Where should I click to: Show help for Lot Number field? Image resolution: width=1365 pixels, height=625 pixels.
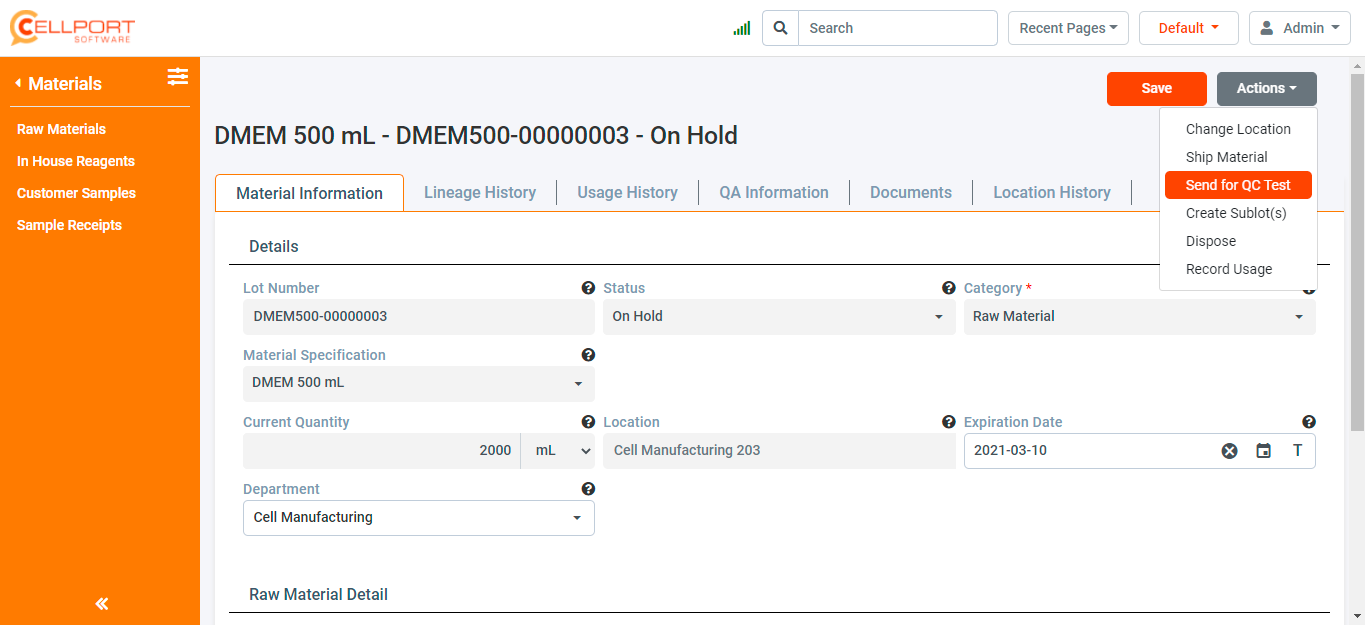pos(588,288)
